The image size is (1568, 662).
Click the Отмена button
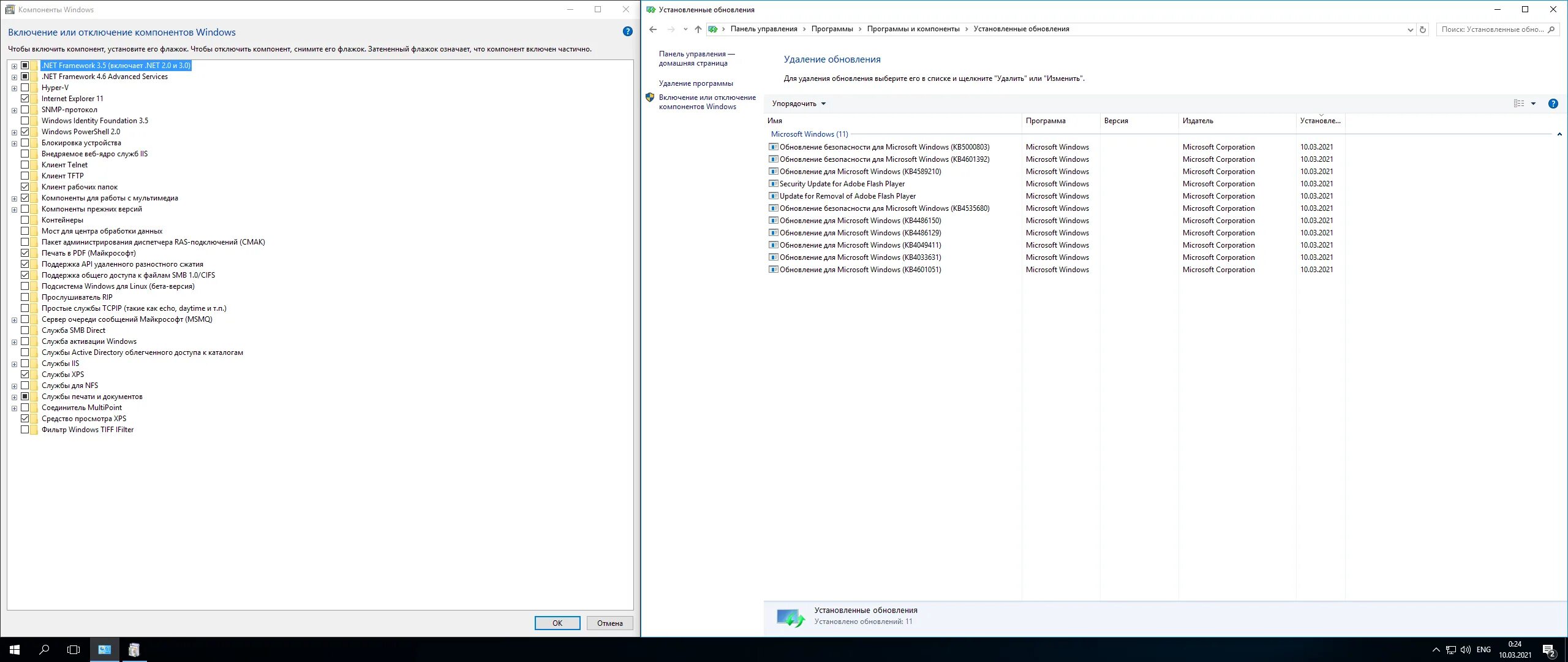click(x=609, y=623)
